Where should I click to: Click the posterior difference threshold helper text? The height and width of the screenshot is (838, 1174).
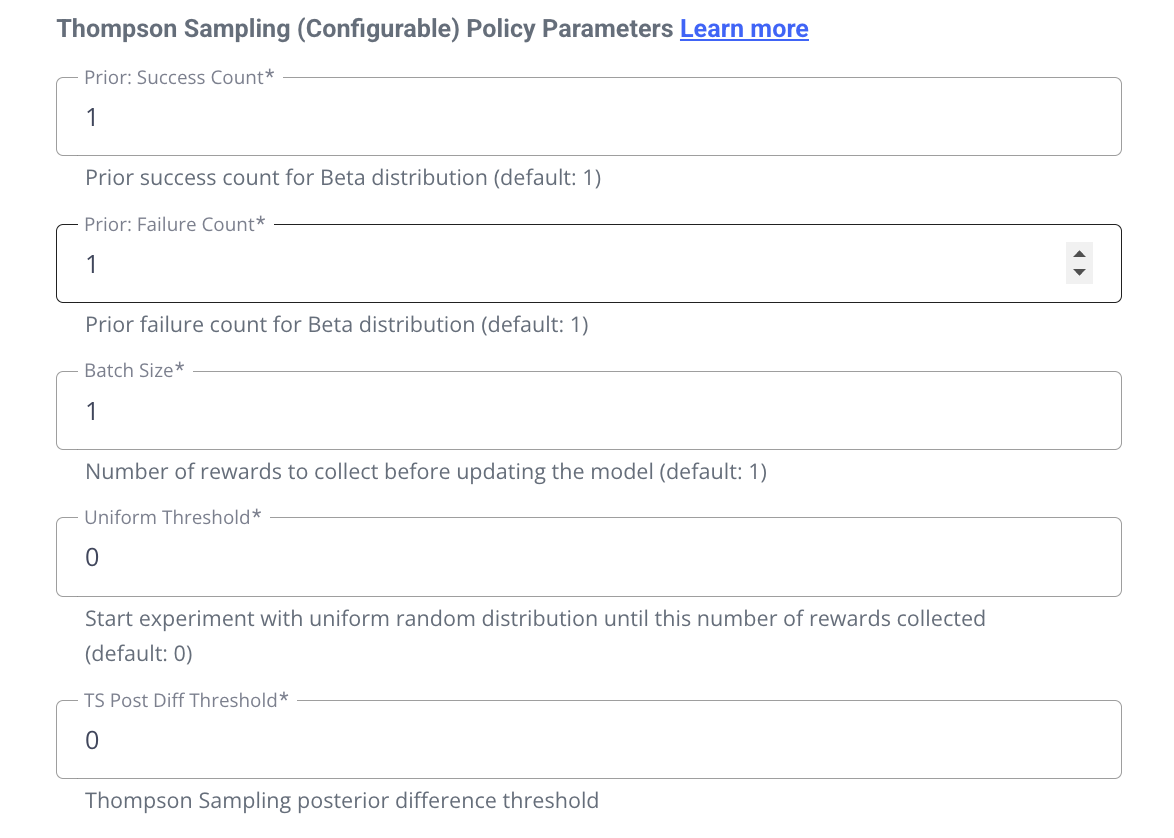(x=342, y=801)
